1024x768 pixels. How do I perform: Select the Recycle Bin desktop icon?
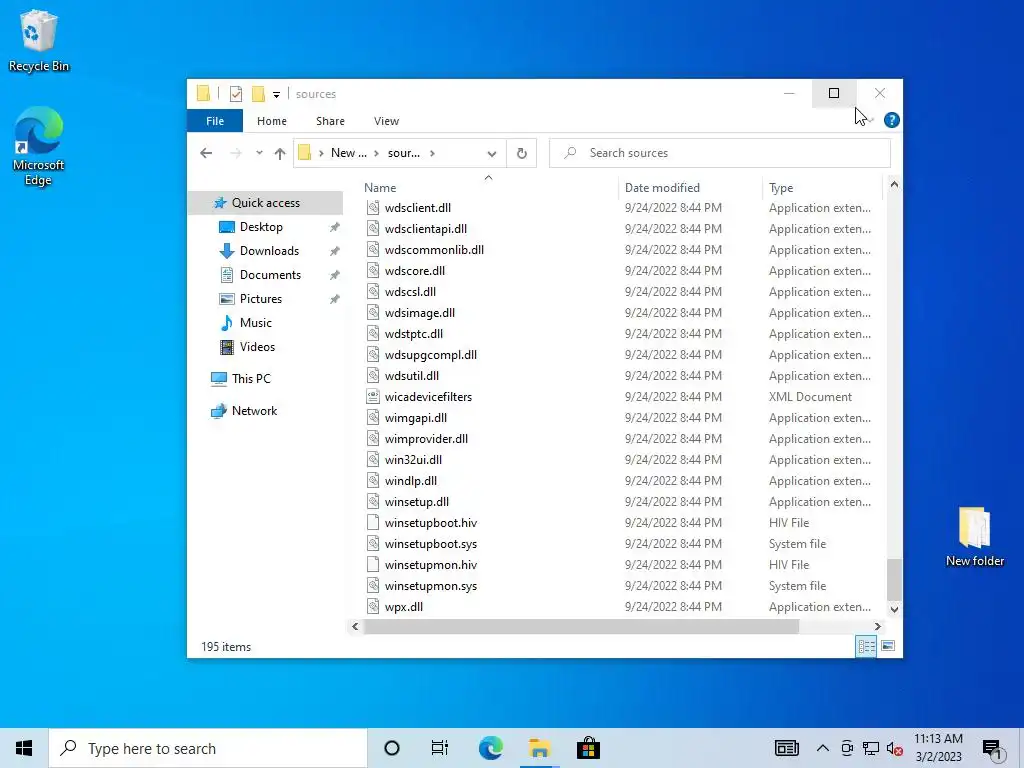tap(39, 41)
